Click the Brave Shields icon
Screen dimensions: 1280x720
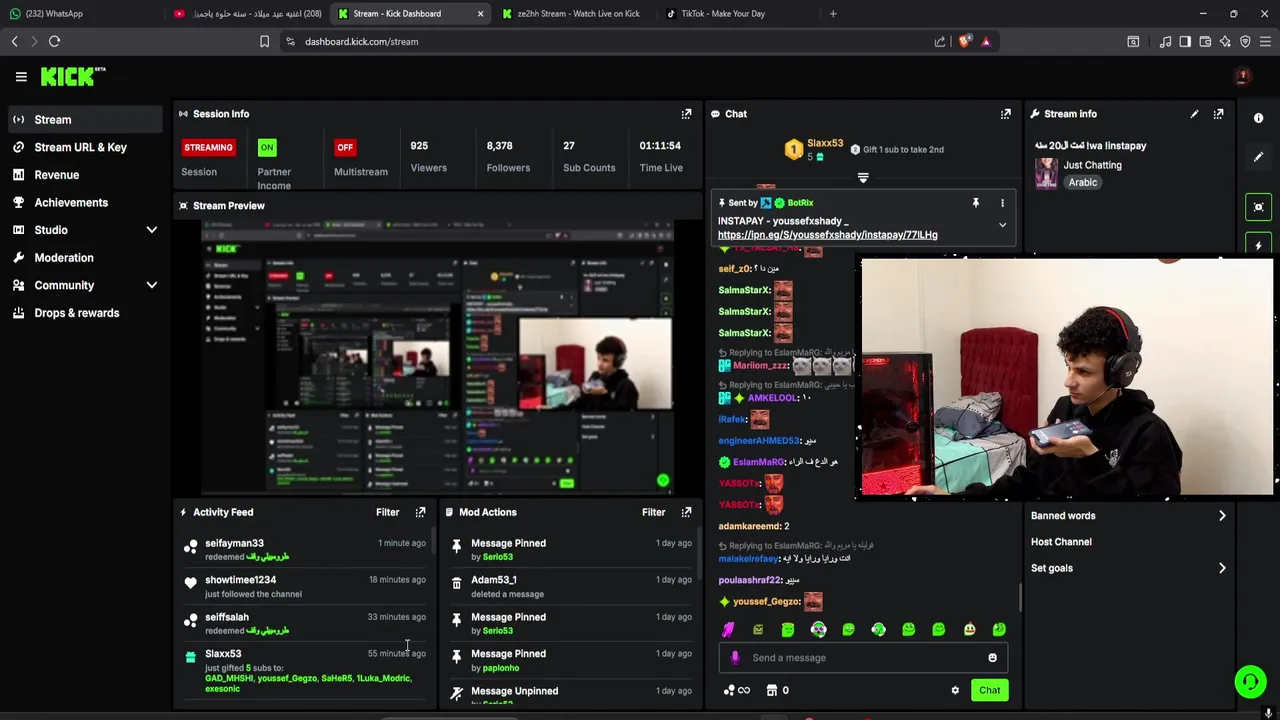point(964,41)
